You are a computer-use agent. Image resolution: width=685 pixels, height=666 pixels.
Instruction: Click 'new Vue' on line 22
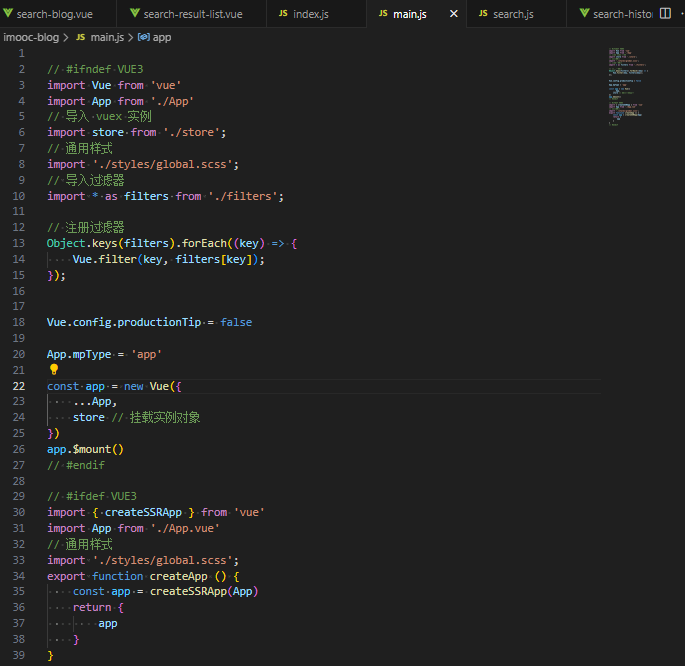(146, 386)
